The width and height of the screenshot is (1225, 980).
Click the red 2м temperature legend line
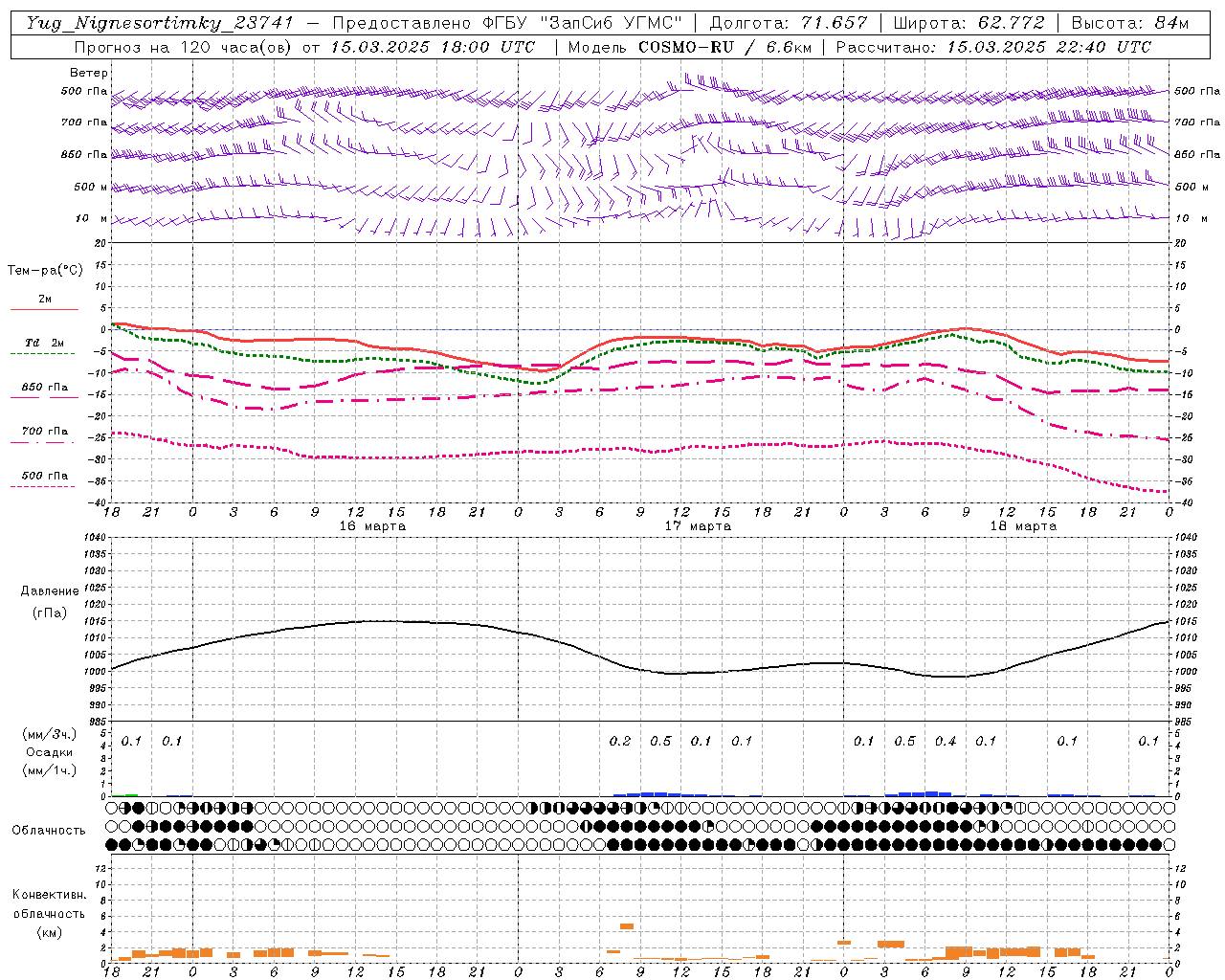44,309
